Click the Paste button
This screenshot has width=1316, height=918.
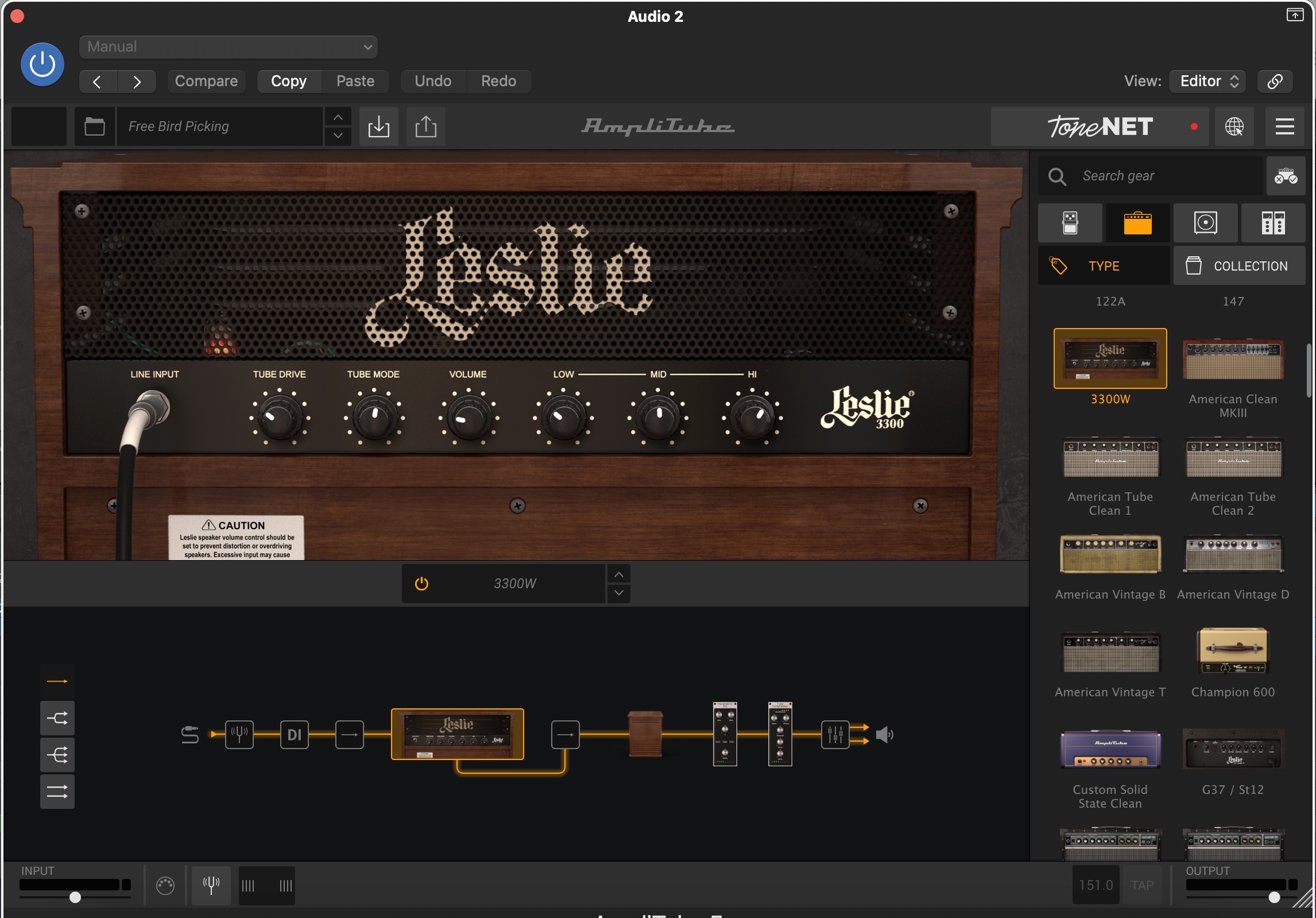click(x=355, y=81)
